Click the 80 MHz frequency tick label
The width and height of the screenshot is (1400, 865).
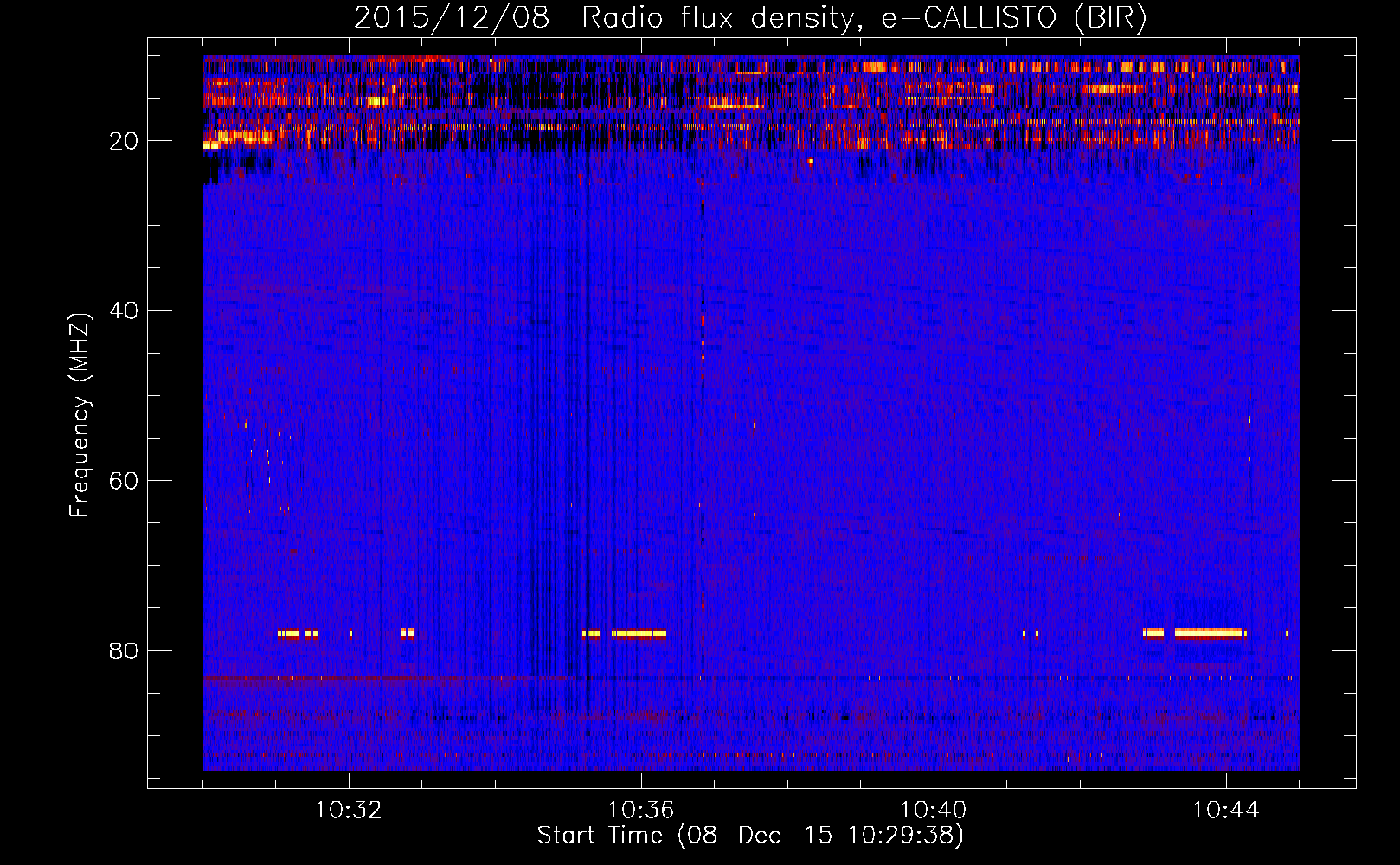125,650
